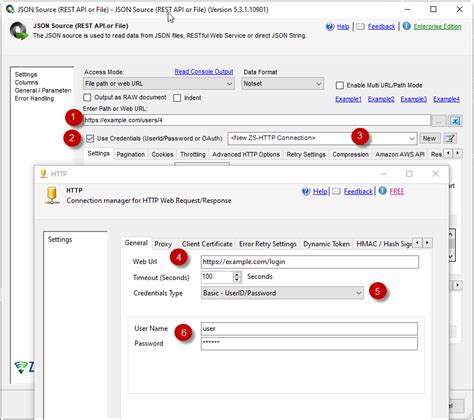Close the HTTP dialog window
The width and height of the screenshot is (474, 420).
point(435,174)
